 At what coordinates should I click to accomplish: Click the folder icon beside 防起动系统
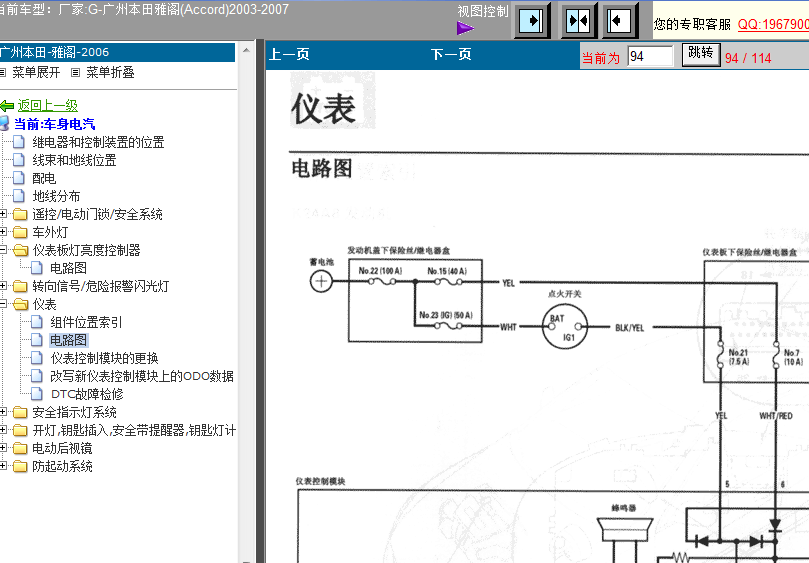point(20,467)
